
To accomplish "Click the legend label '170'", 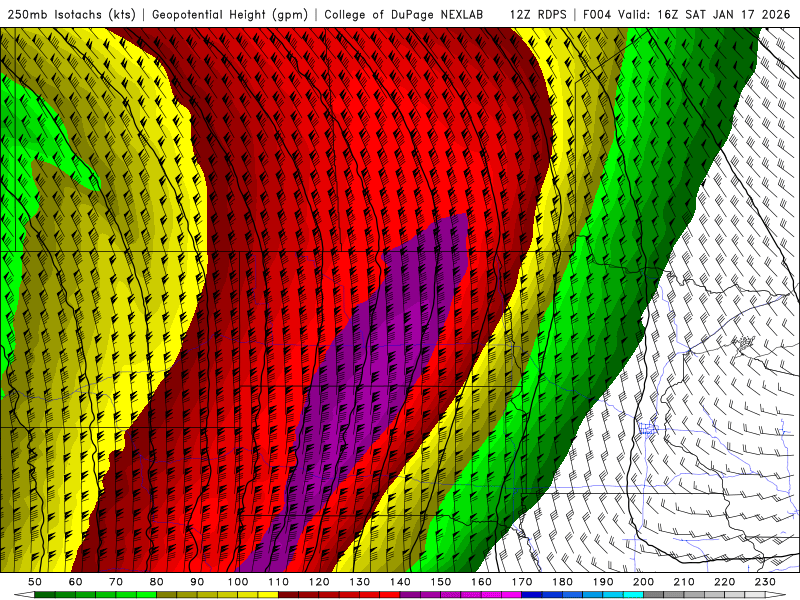I will 522,582.
